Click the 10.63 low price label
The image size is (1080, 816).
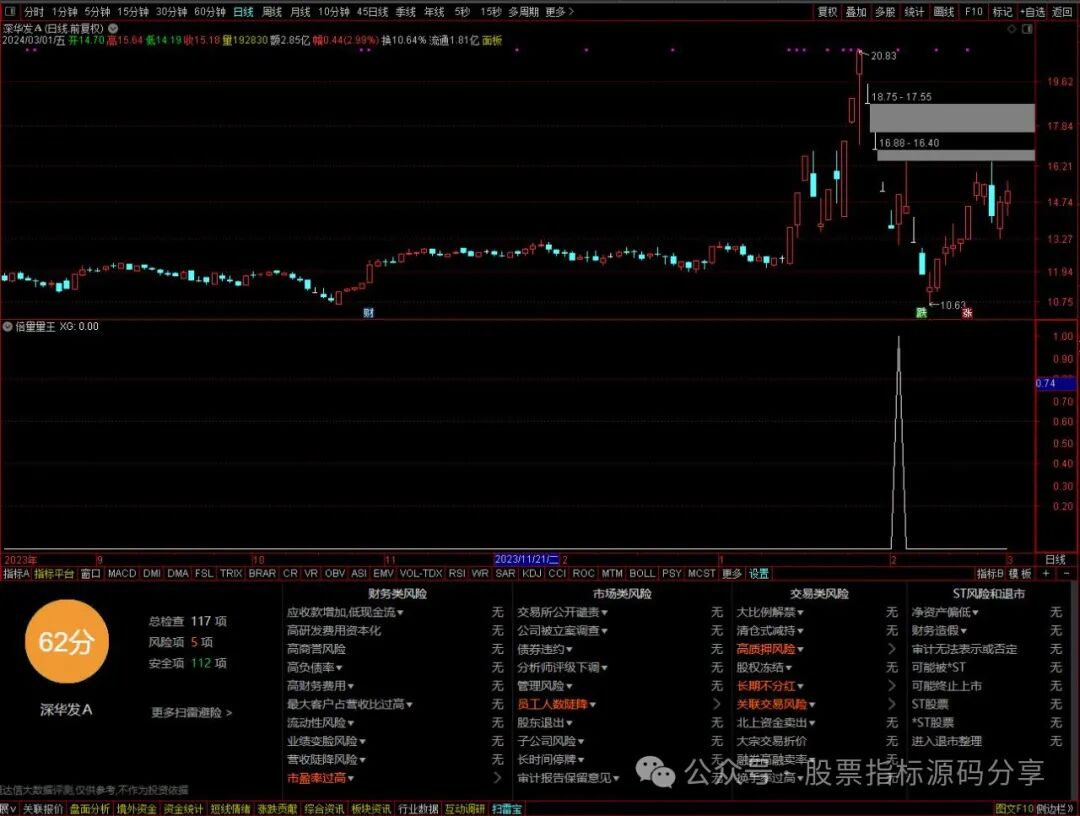[x=953, y=304]
